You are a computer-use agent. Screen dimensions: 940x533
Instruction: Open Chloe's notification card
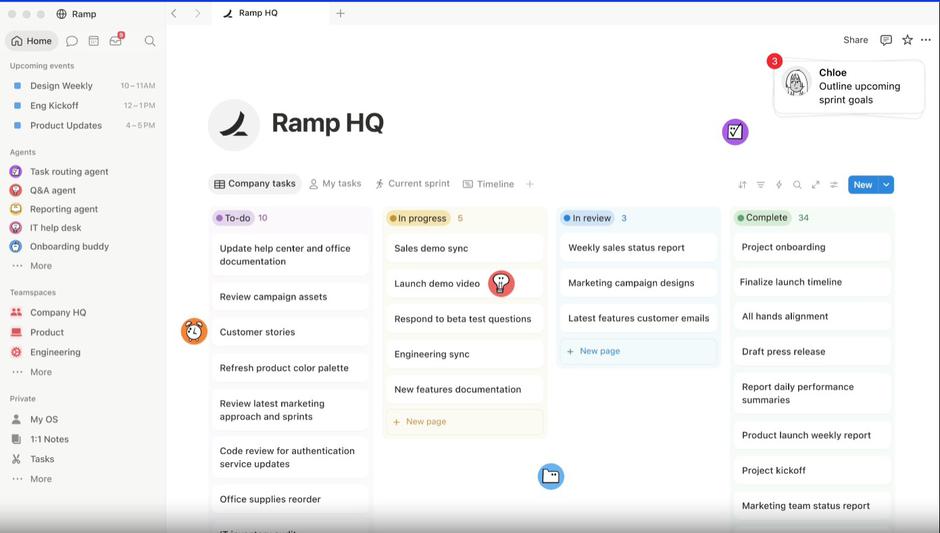[849, 86]
